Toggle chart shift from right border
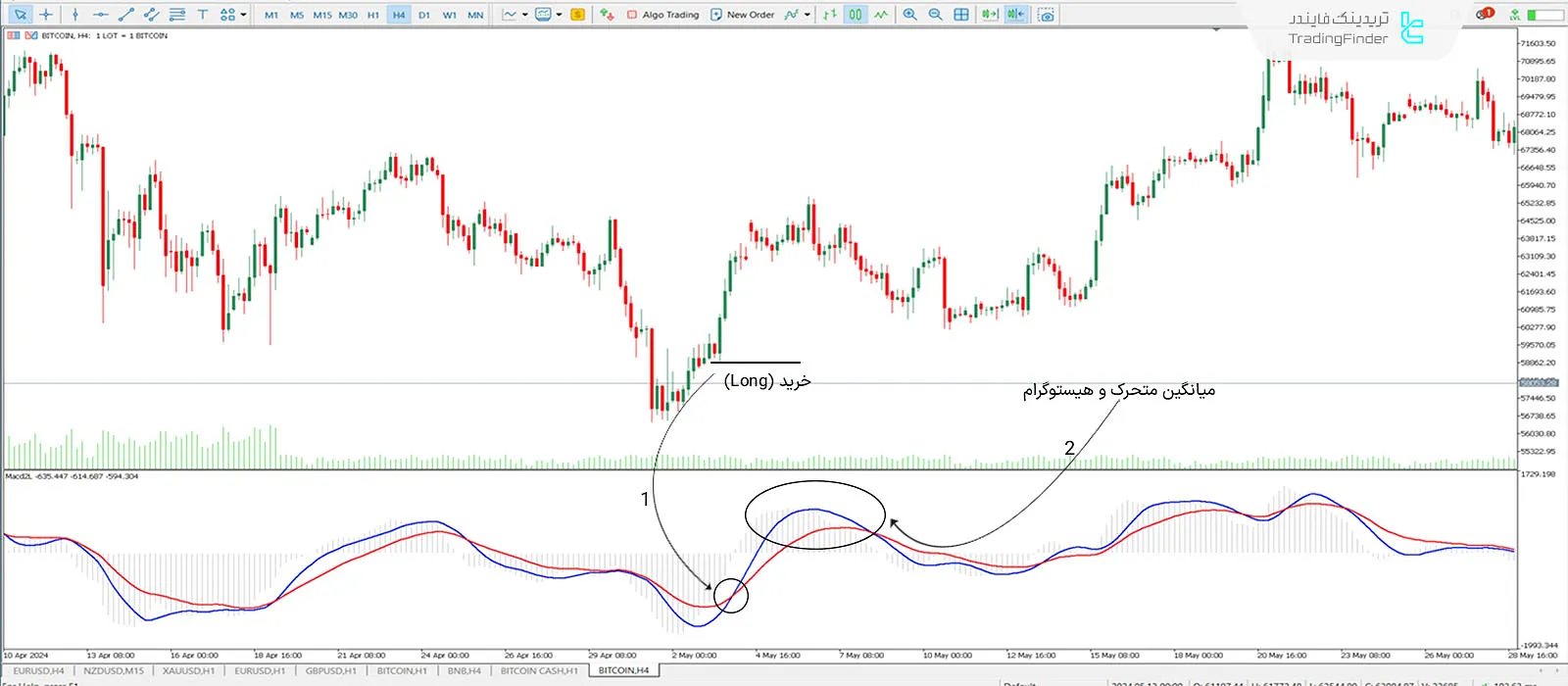The width and height of the screenshot is (1568, 686). click(x=1016, y=15)
